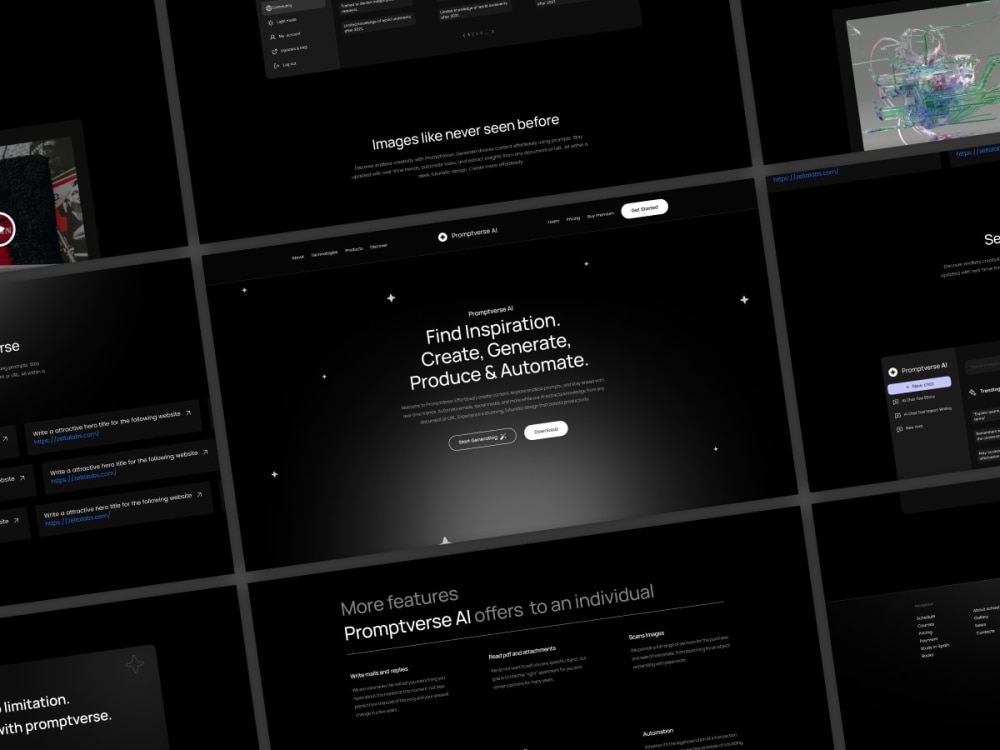
Task: Click the four-point star icon on limitation card
Action: coord(135,665)
